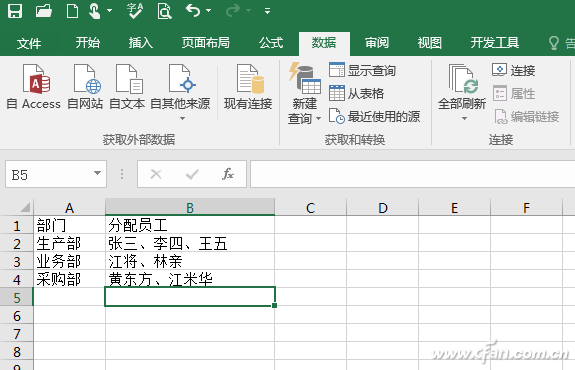Click 现有连接 button

[x=248, y=87]
